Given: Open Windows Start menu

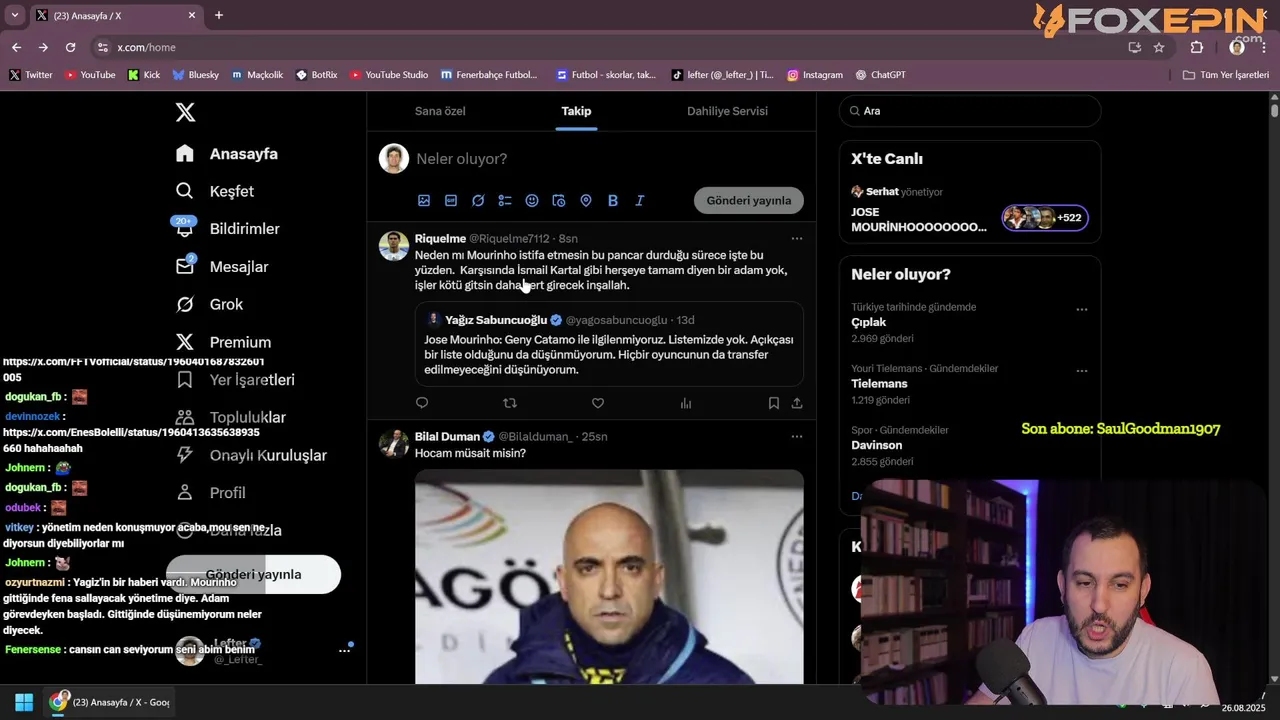Looking at the screenshot, I should (x=24, y=702).
